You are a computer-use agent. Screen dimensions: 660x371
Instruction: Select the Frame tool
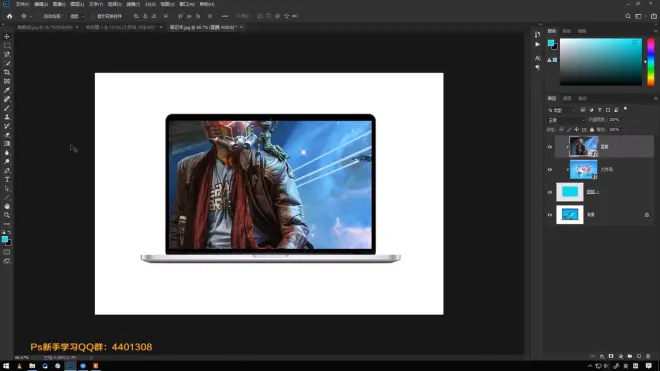pyautogui.click(x=7, y=81)
